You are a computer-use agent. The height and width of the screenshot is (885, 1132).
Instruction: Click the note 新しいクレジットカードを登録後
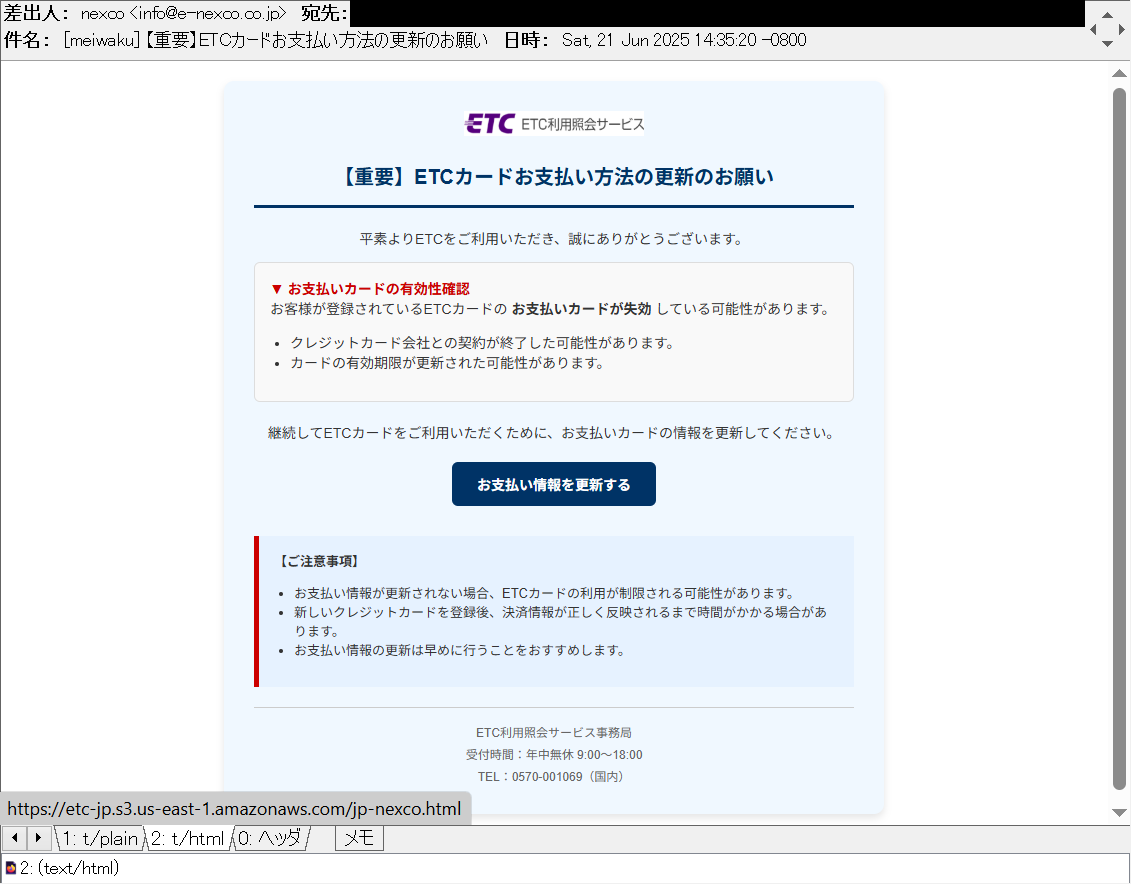[x=560, y=622]
